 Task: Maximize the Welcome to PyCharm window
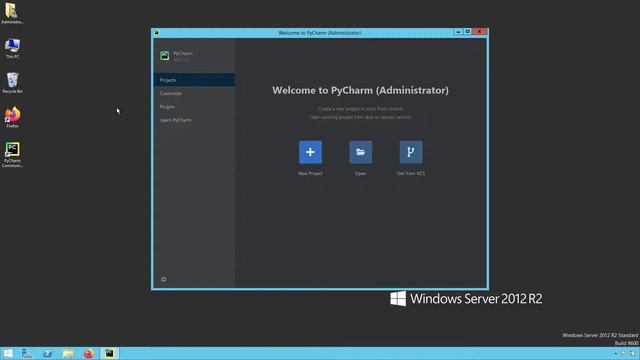pos(467,32)
